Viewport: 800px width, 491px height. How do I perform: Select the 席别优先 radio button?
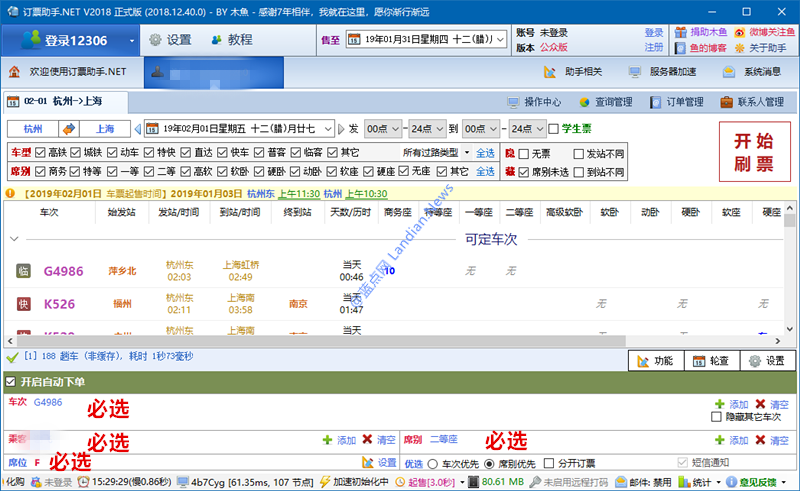point(489,463)
